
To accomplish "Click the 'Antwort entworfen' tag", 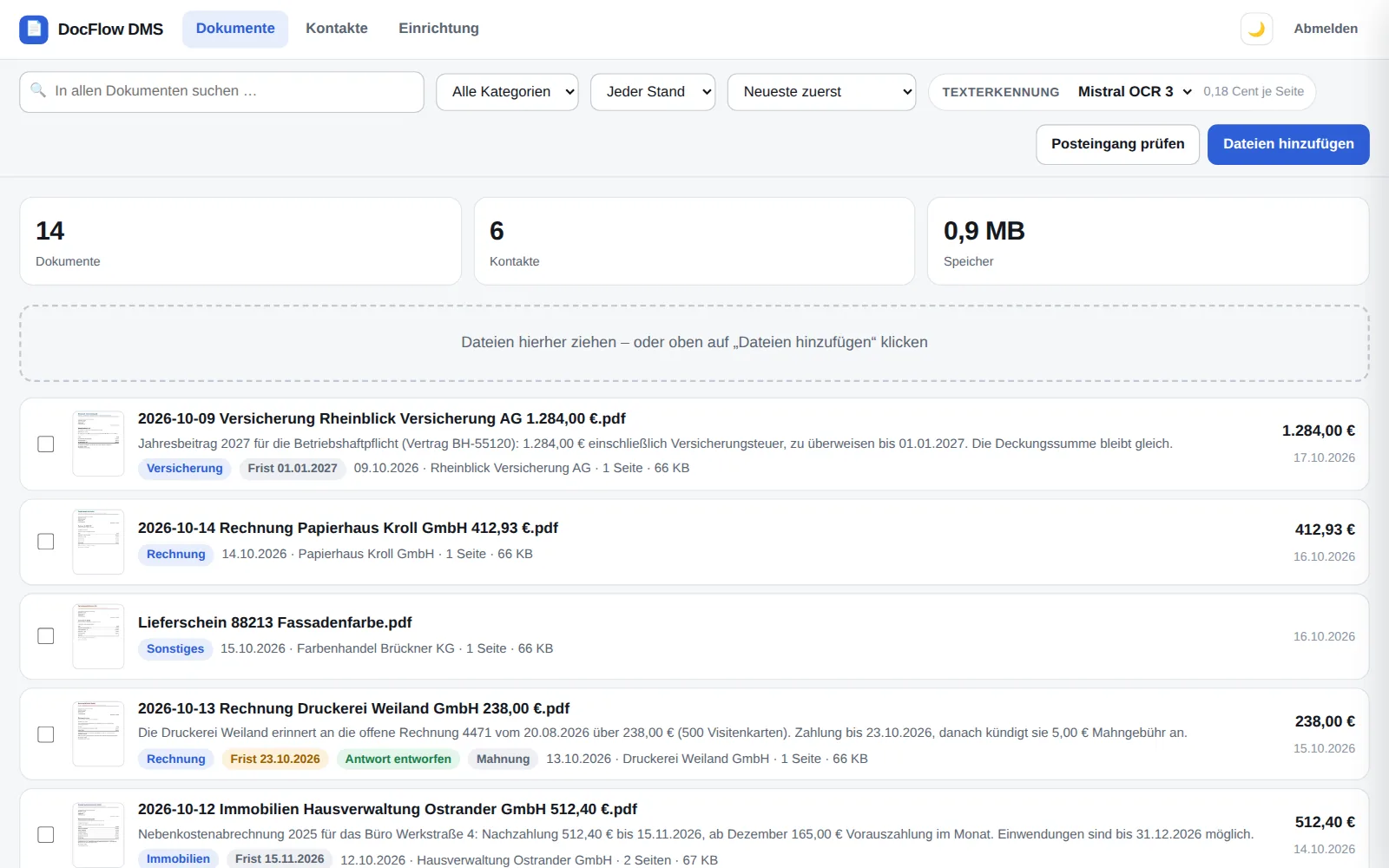I will pyautogui.click(x=398, y=759).
